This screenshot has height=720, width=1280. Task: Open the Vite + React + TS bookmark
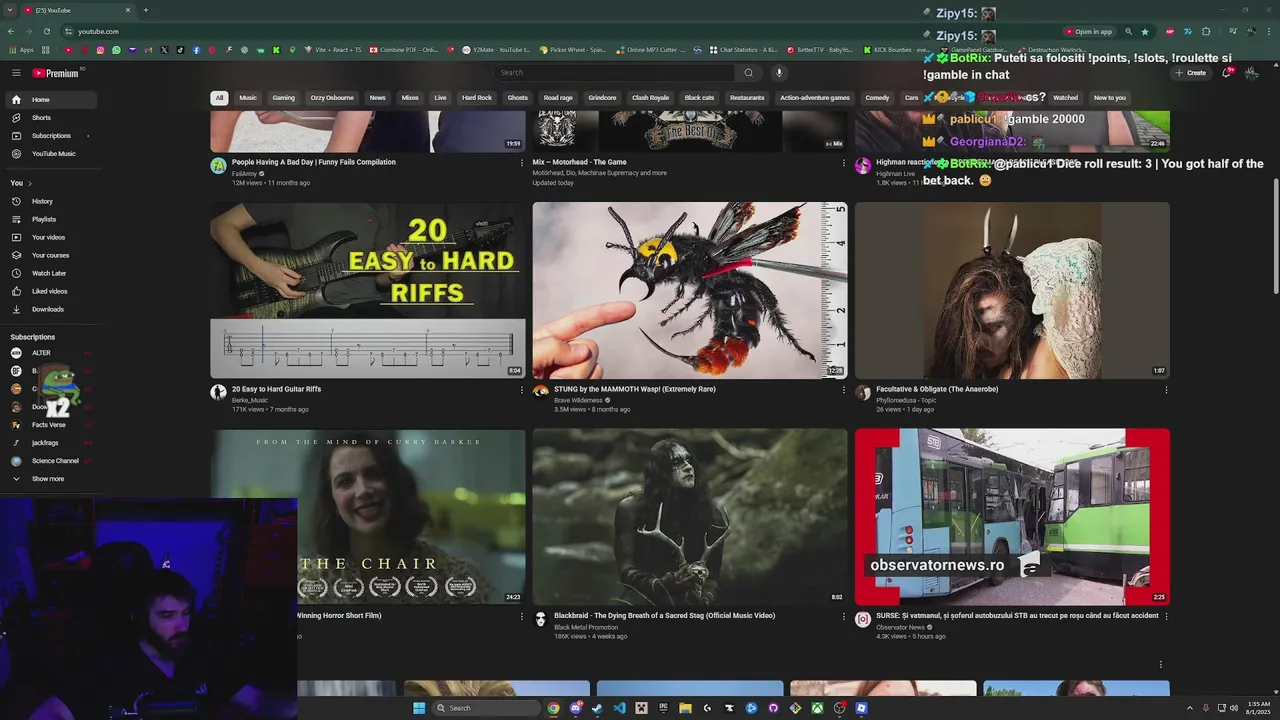click(x=333, y=50)
